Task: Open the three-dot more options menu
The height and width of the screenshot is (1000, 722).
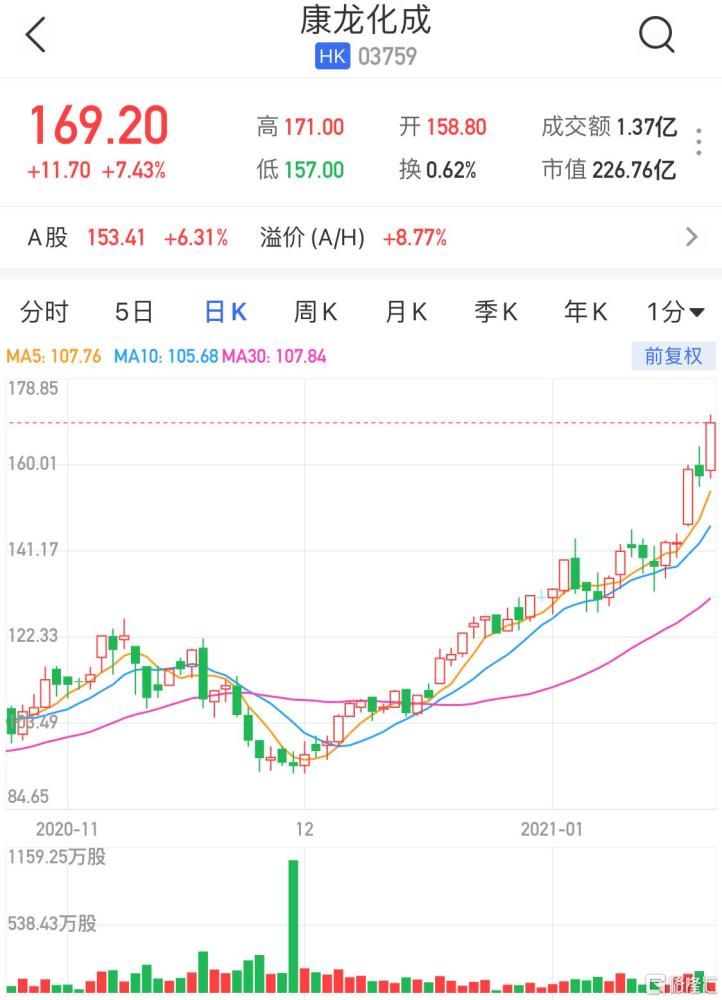Action: (x=699, y=142)
